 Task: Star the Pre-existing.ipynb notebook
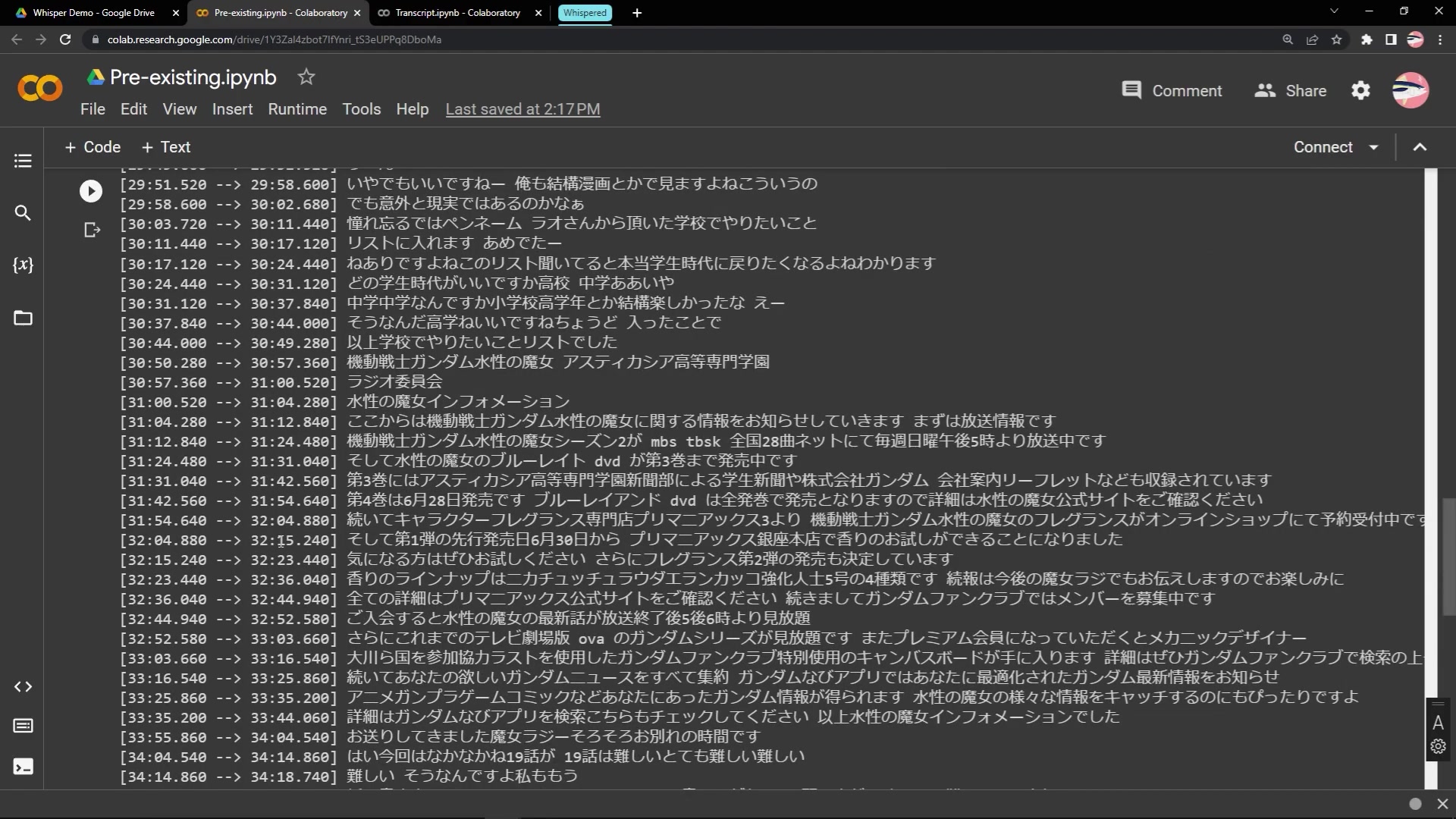306,77
